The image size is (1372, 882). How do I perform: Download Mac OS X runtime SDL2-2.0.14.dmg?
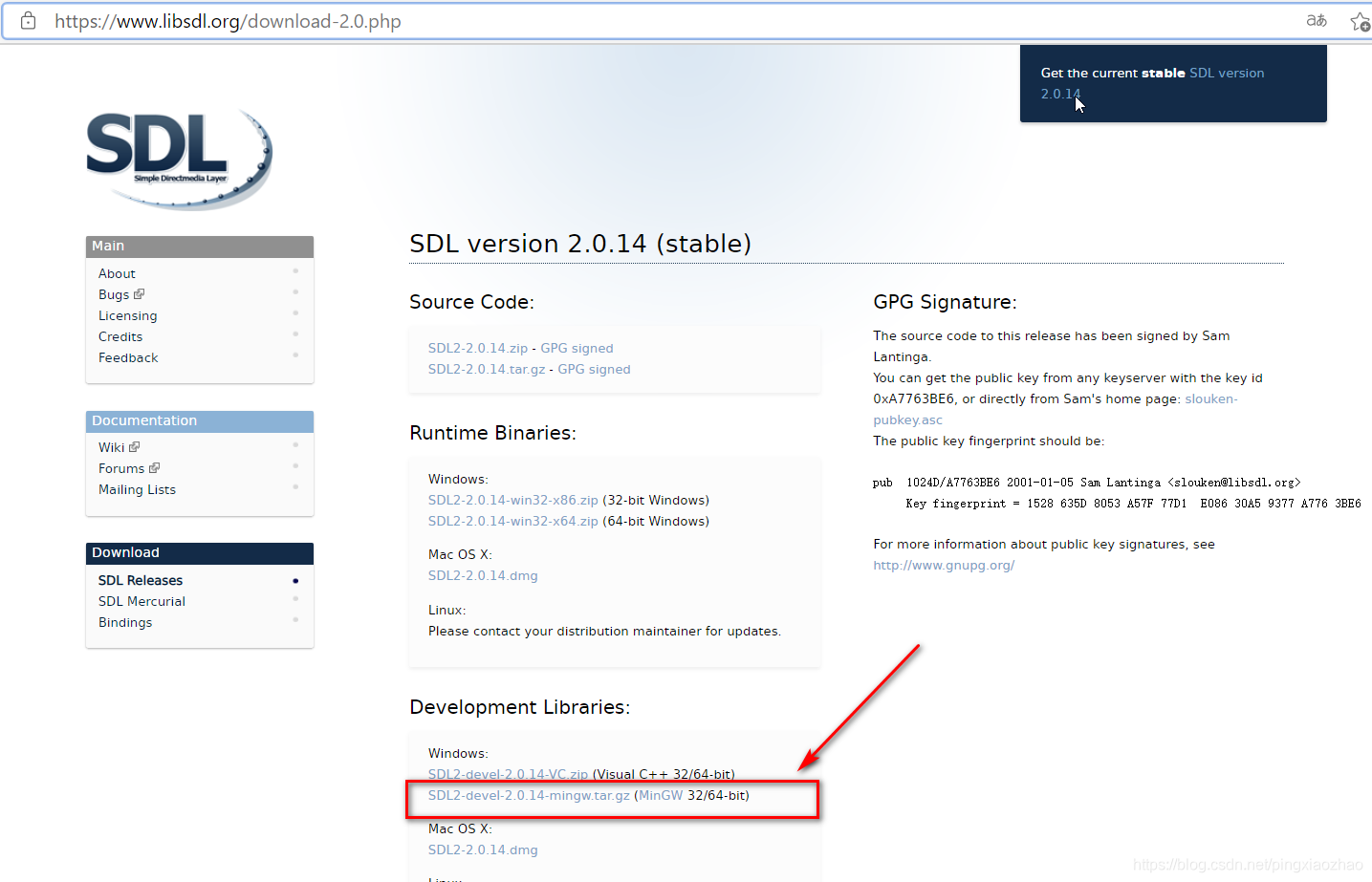[x=483, y=575]
